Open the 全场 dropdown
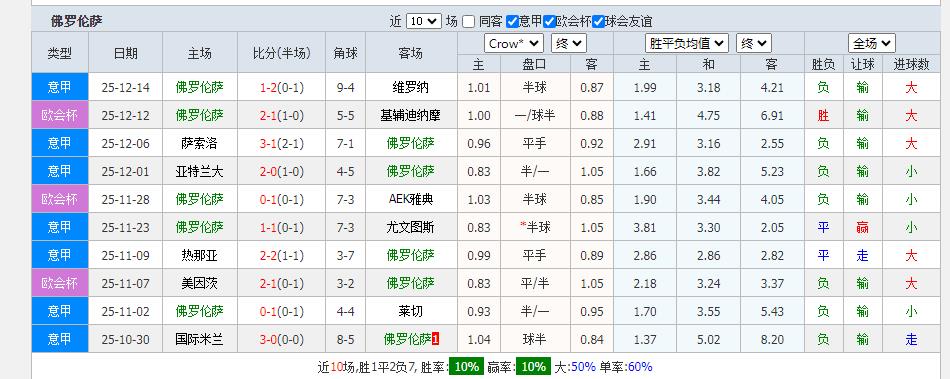Image resolution: width=950 pixels, height=379 pixels. tap(872, 44)
